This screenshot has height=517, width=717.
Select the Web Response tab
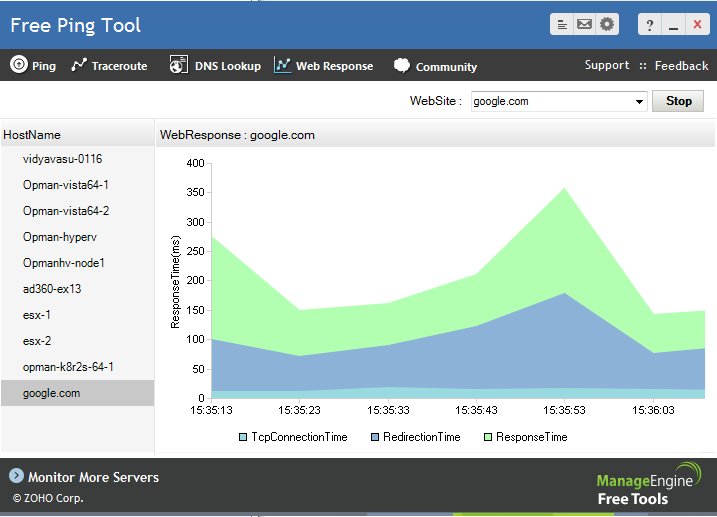click(324, 66)
